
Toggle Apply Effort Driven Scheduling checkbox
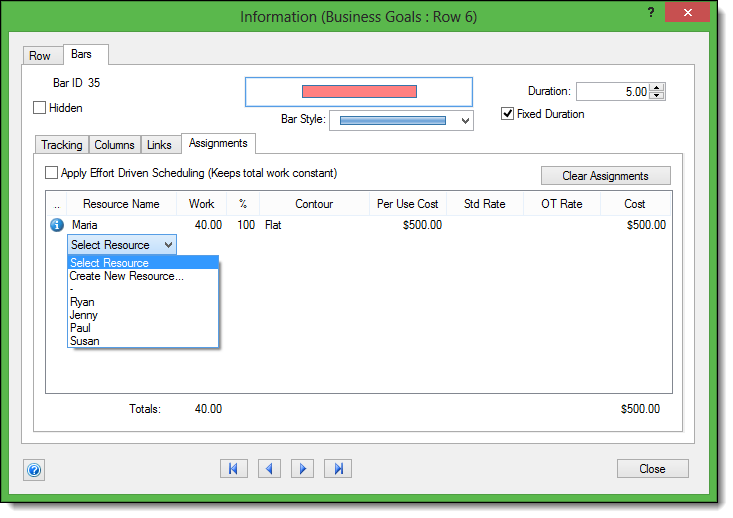[52, 173]
